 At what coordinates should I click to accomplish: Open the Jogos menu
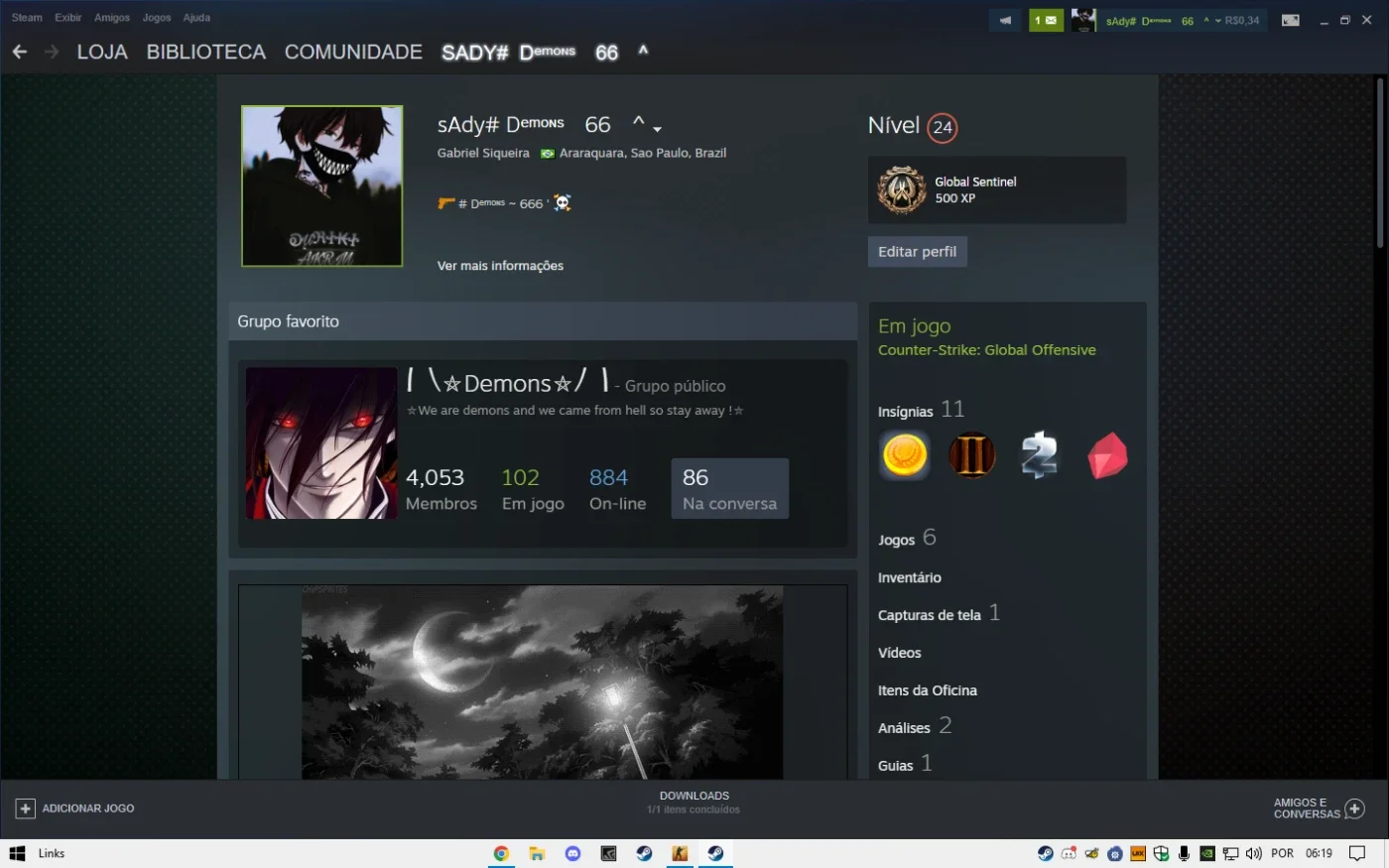coord(157,18)
